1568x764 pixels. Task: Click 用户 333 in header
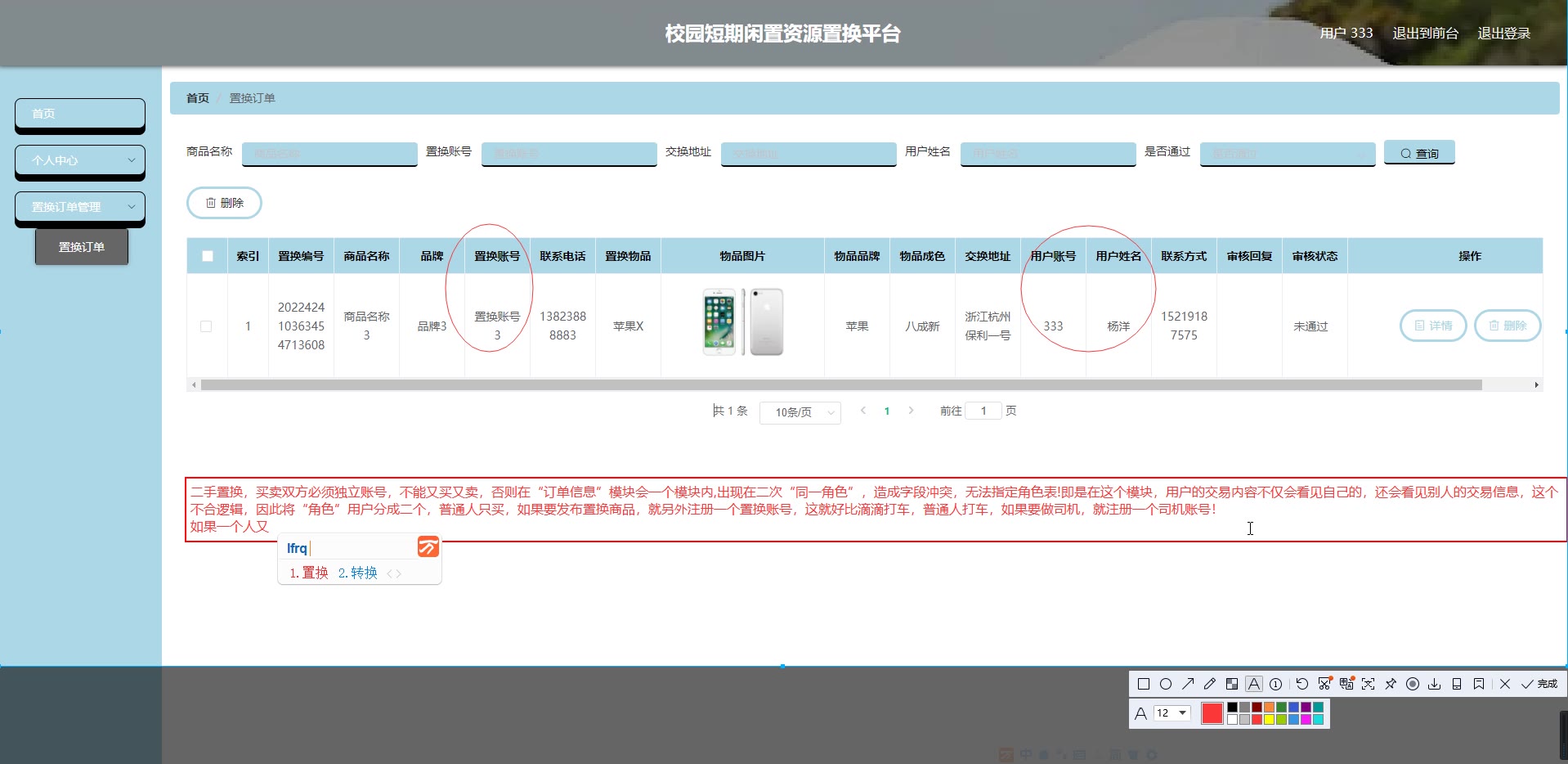[x=1346, y=34]
